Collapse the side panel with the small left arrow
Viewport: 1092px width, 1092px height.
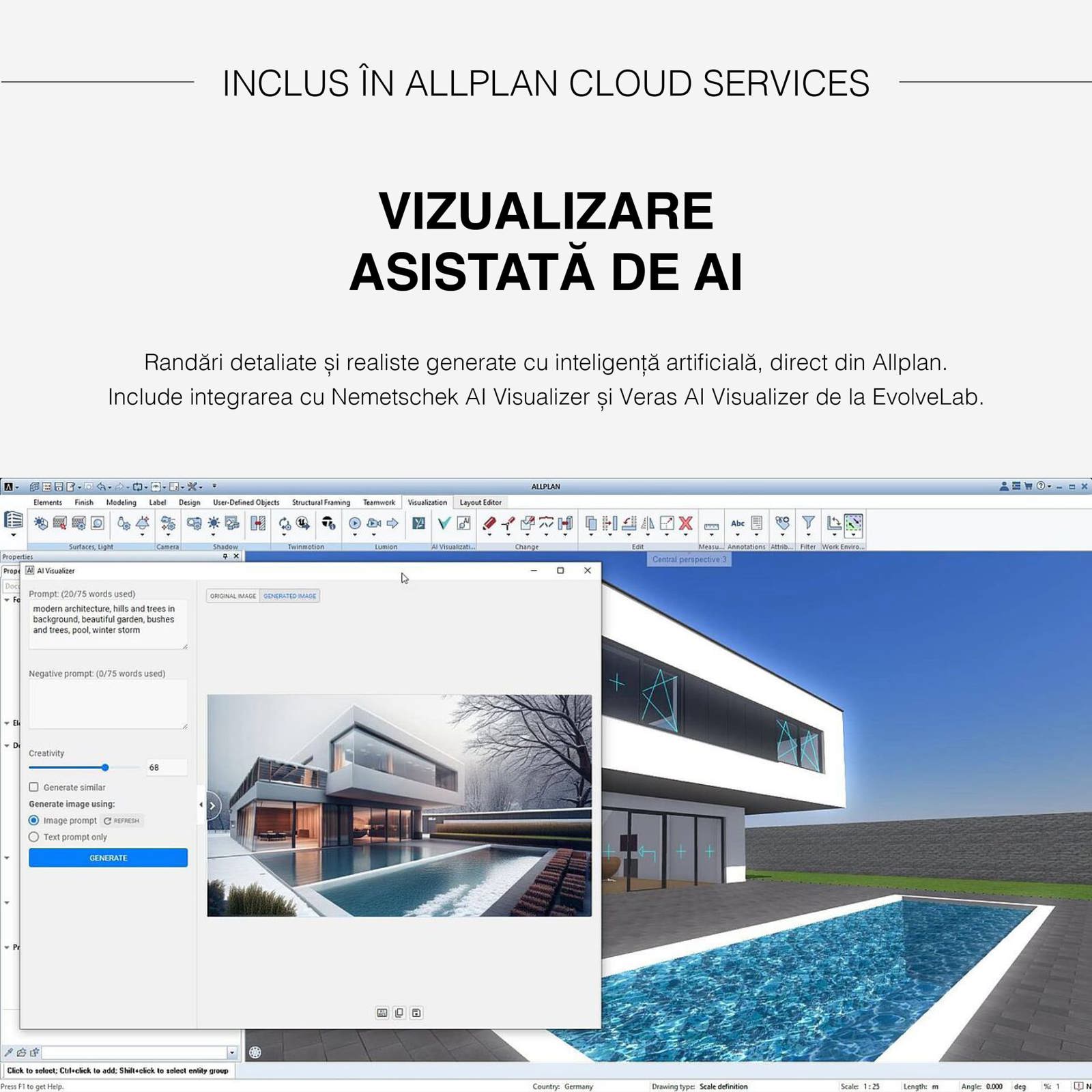click(201, 805)
